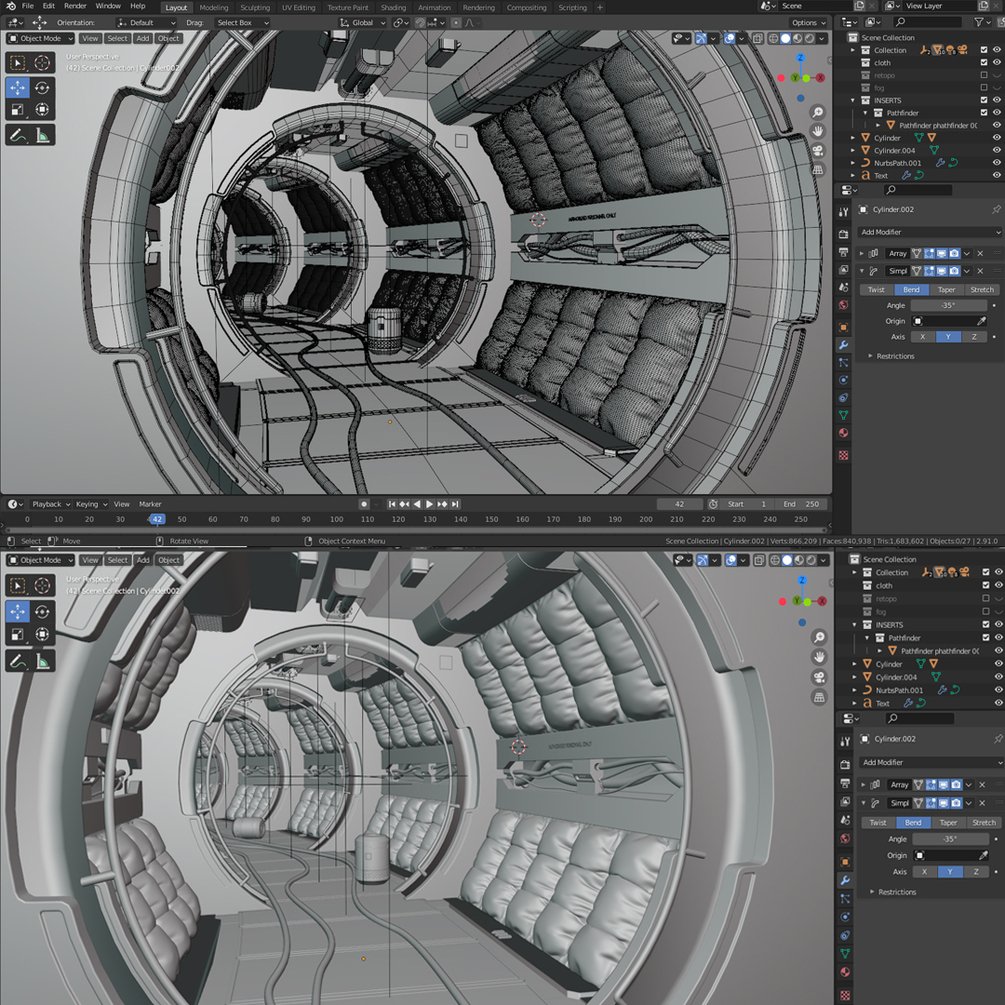This screenshot has height=1005, width=1005.
Task: Open Orientation Default dropdown
Action: click(146, 22)
